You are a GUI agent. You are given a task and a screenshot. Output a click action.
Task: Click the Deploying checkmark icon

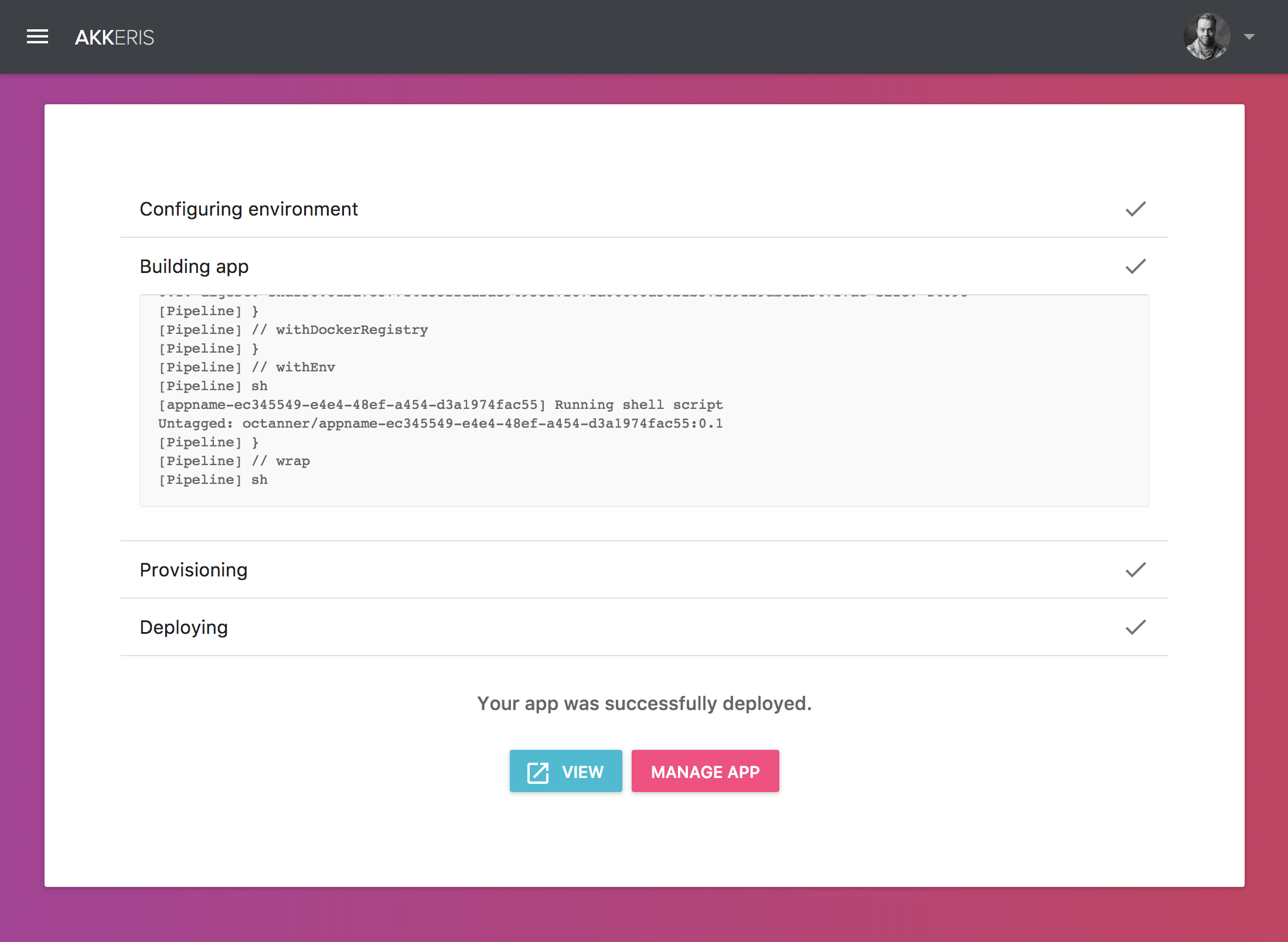[1135, 627]
